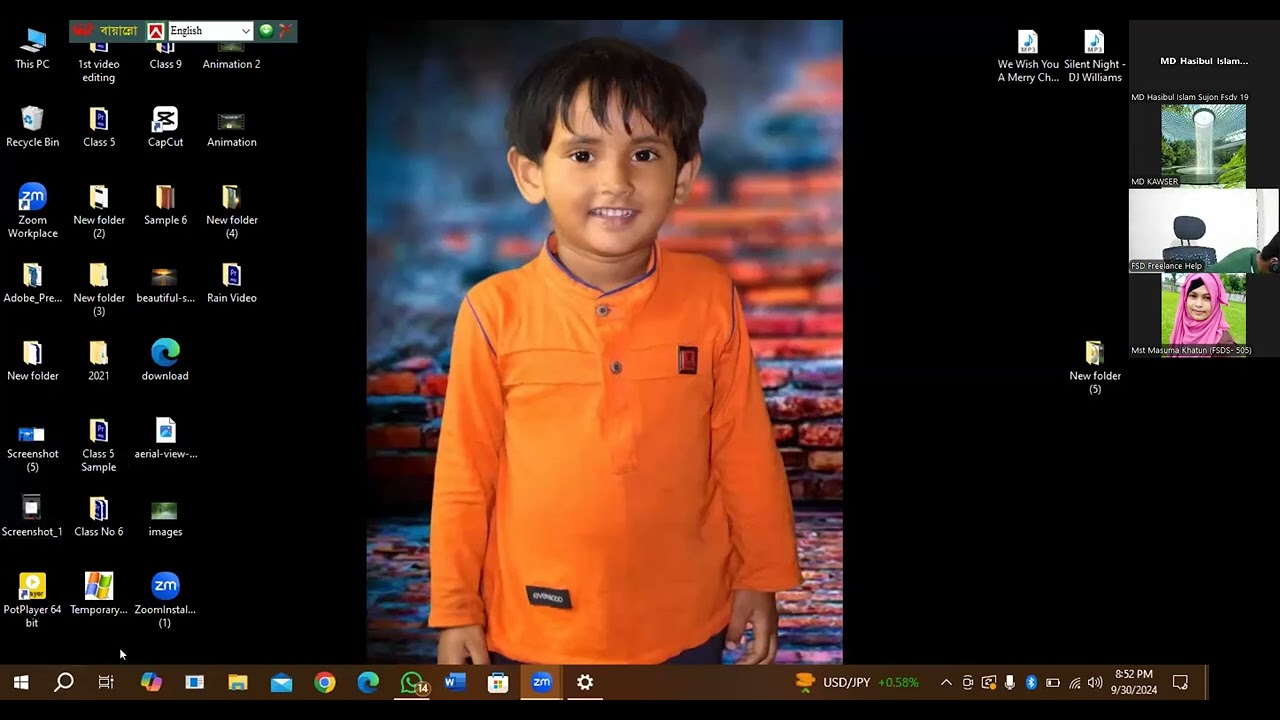Select the PotPlayer 64 bit icon
The width and height of the screenshot is (1280, 720).
pyautogui.click(x=32, y=600)
